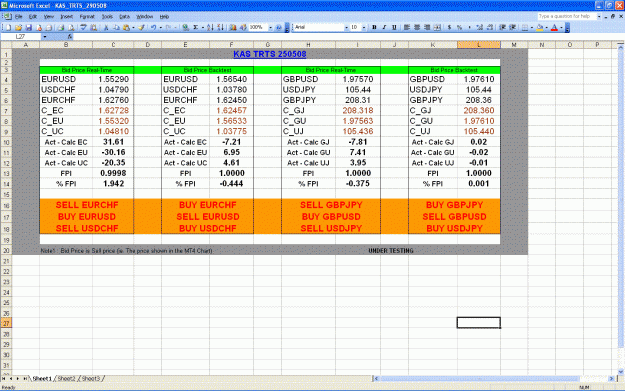
Task: Center the cell text
Action: click(x=417, y=28)
